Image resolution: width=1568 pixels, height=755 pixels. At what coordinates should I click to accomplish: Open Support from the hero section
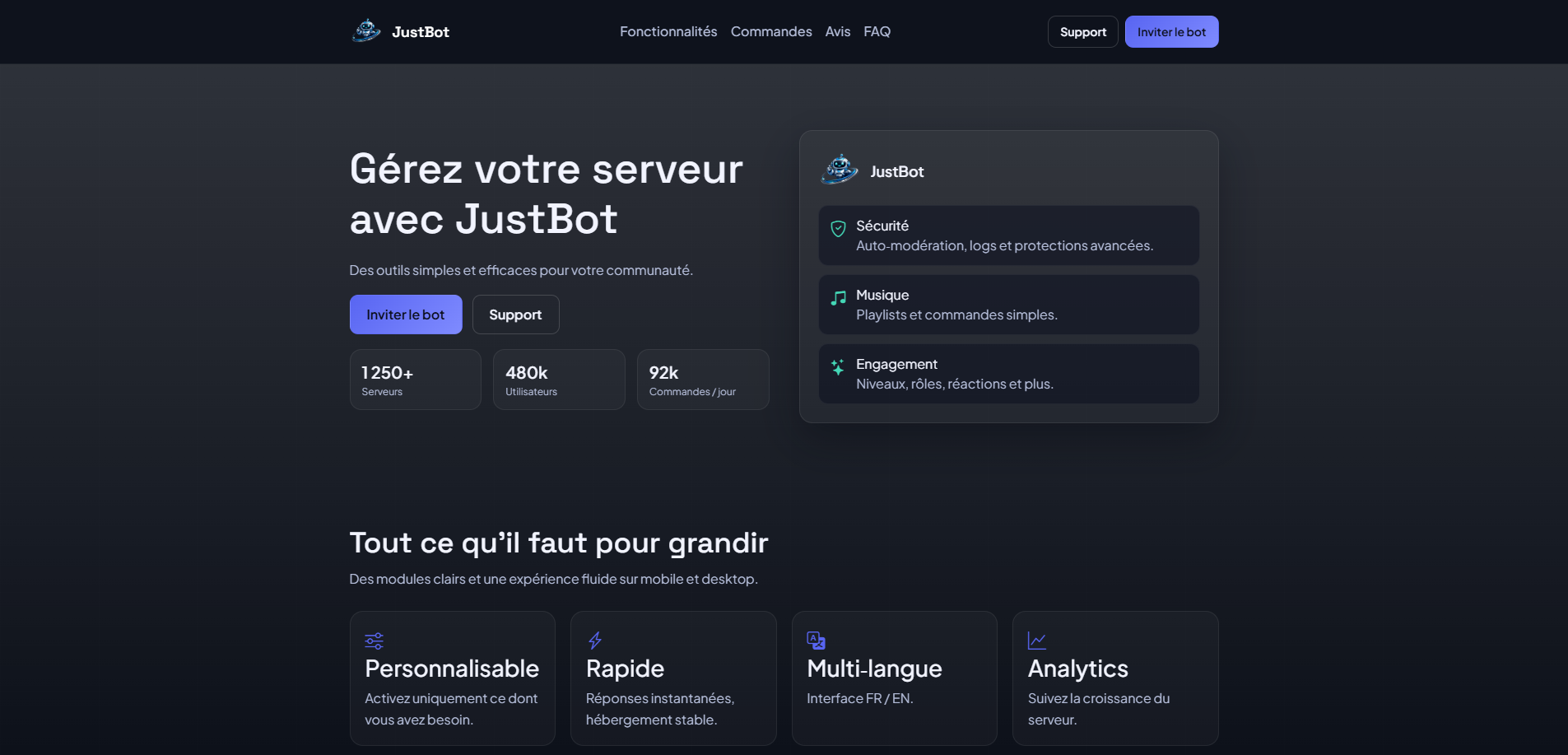pos(515,315)
